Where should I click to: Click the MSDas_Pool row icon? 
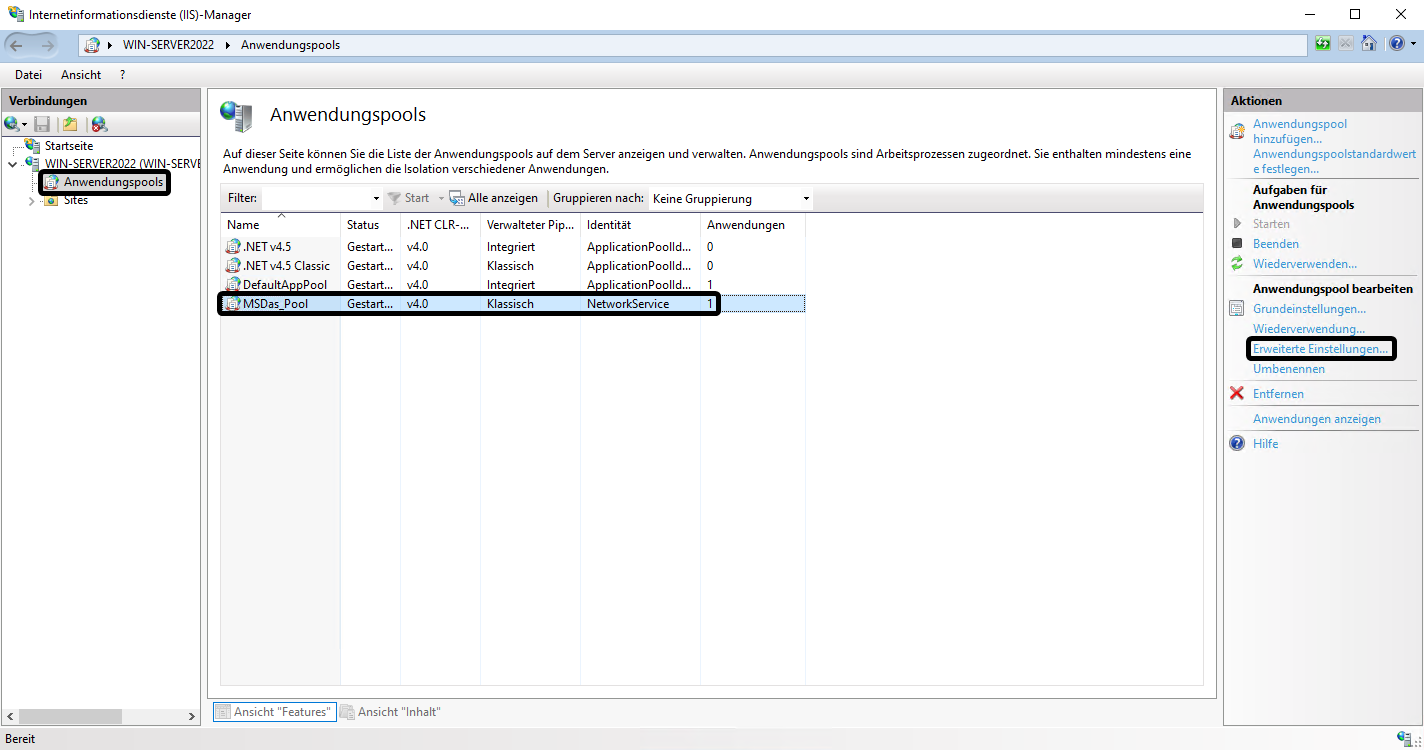tap(234, 304)
